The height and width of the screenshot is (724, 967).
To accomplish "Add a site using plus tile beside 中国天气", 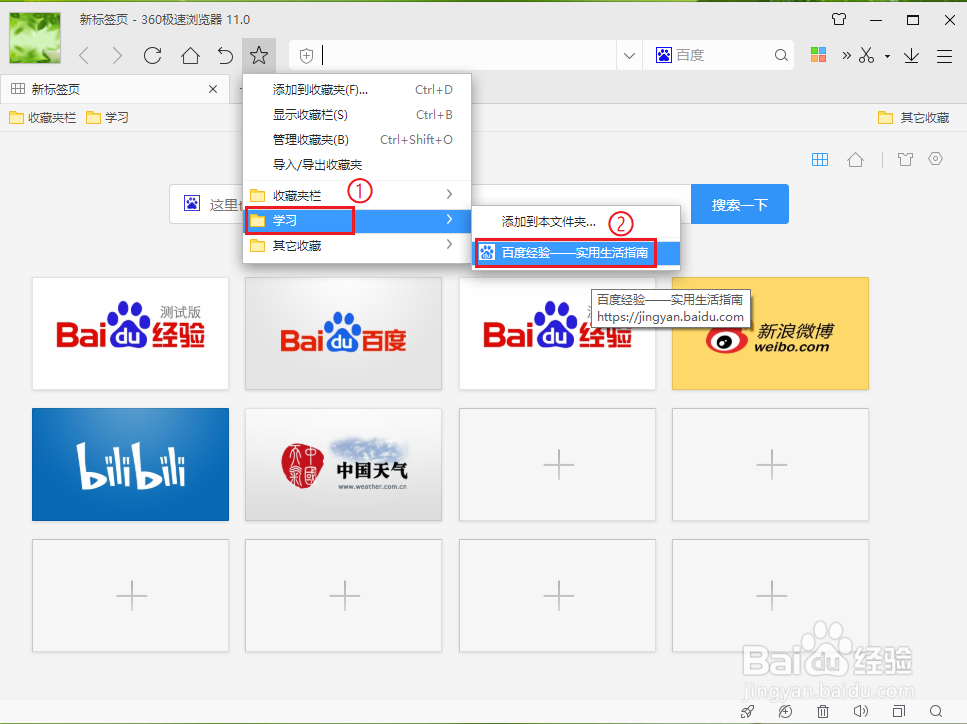I will pos(558,464).
